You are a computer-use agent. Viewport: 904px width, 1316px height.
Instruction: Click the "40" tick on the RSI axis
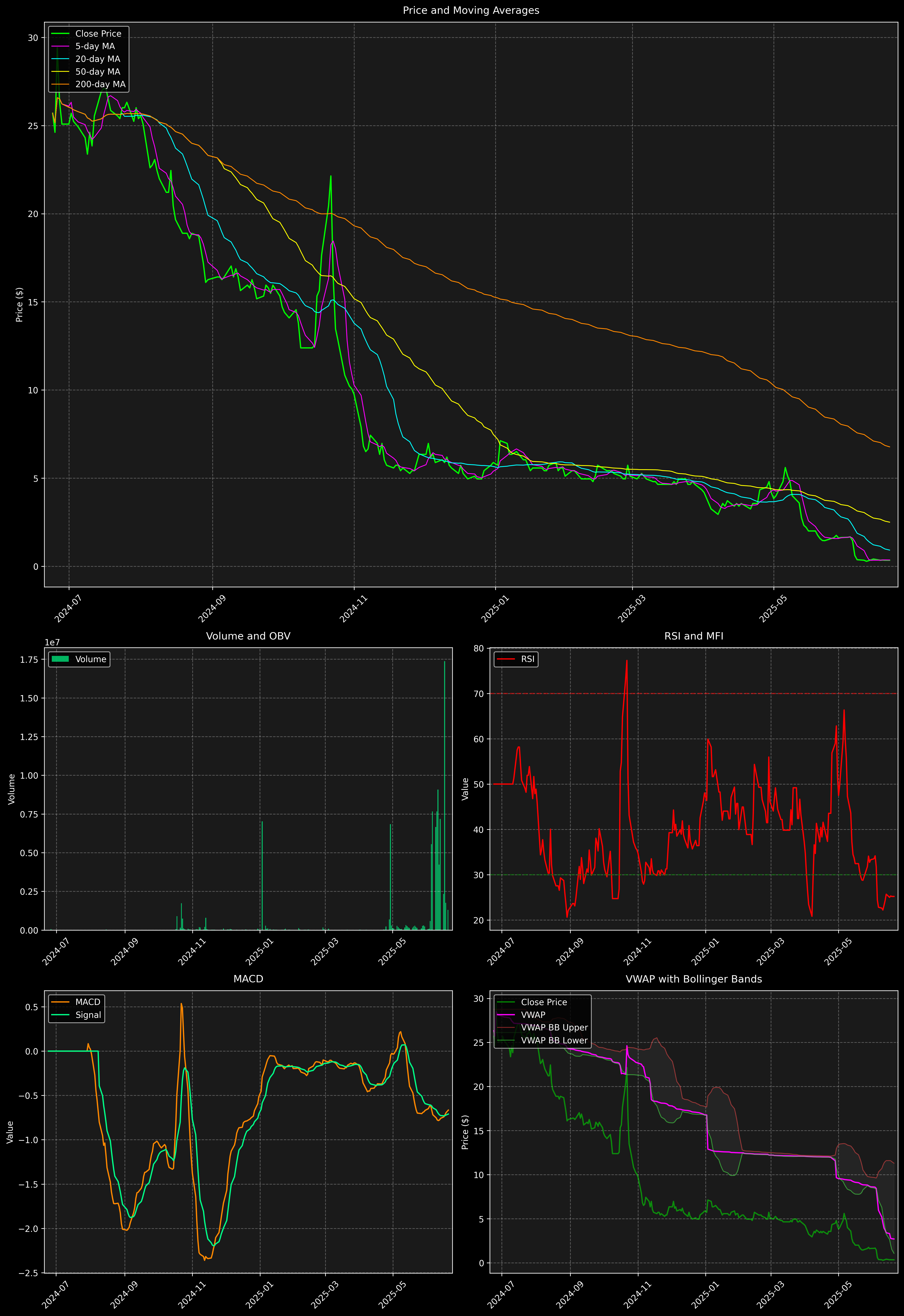point(479,830)
